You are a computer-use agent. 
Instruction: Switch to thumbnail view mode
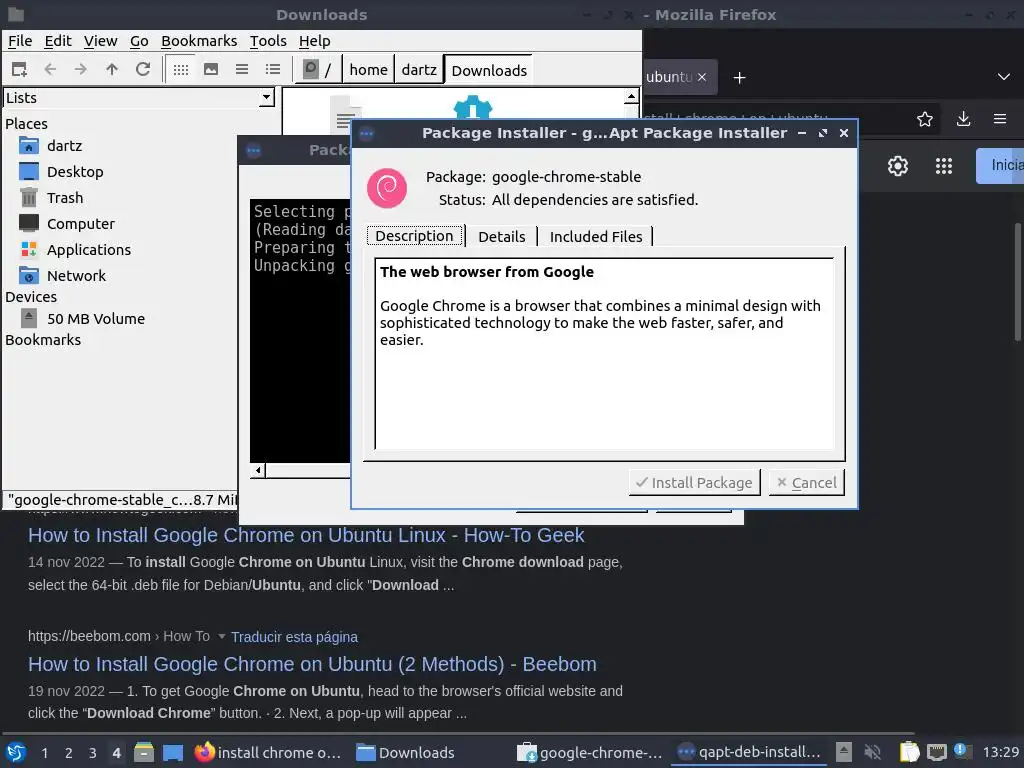click(x=211, y=69)
